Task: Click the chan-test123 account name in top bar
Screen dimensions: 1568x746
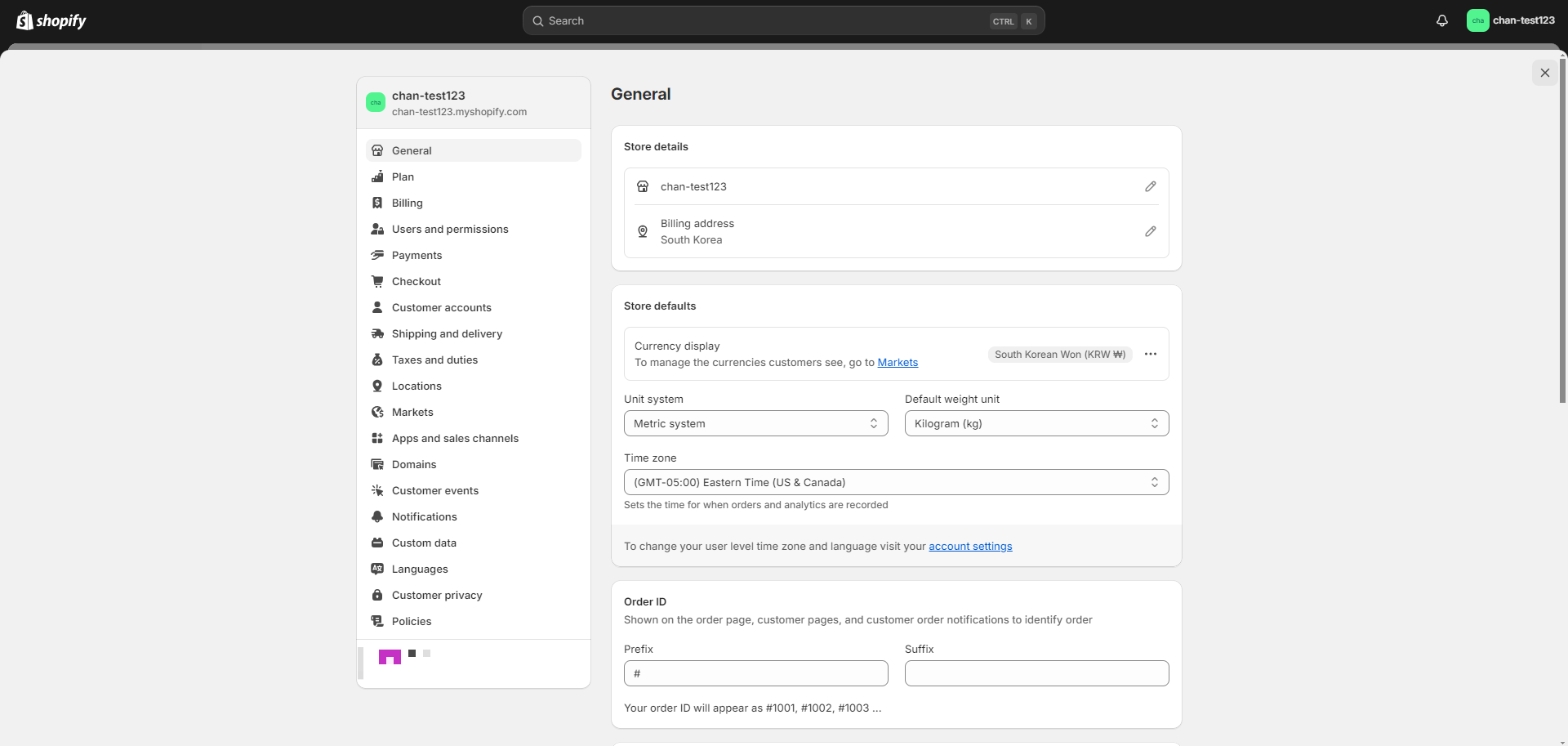Action: 1524,20
